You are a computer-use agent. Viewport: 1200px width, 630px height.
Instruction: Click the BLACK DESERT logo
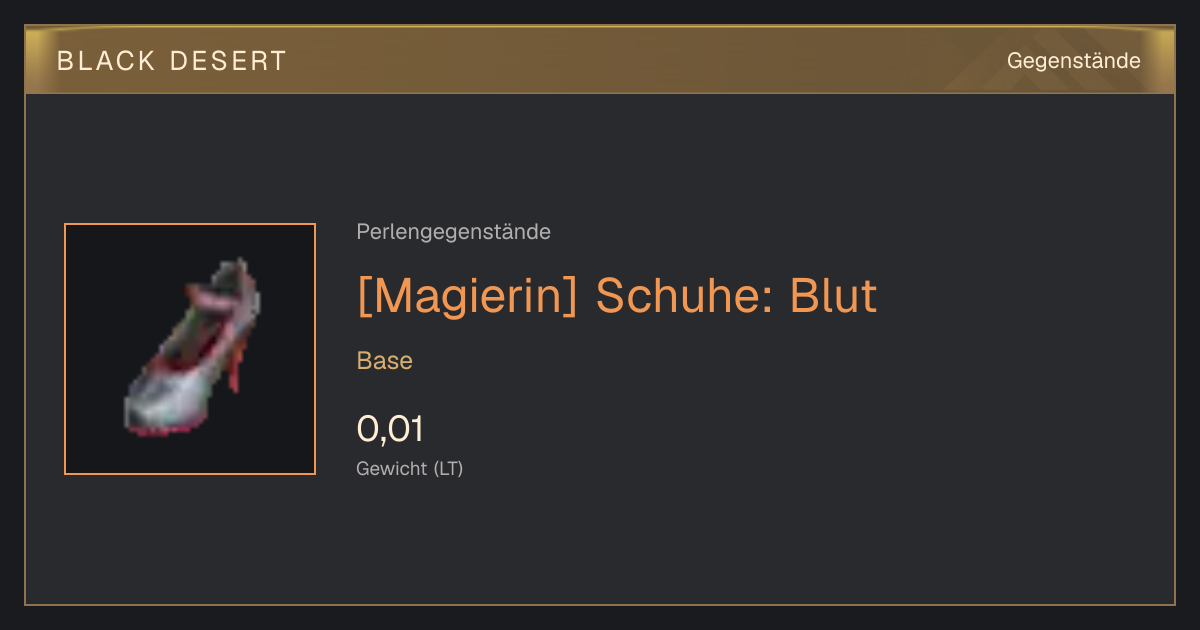172,61
